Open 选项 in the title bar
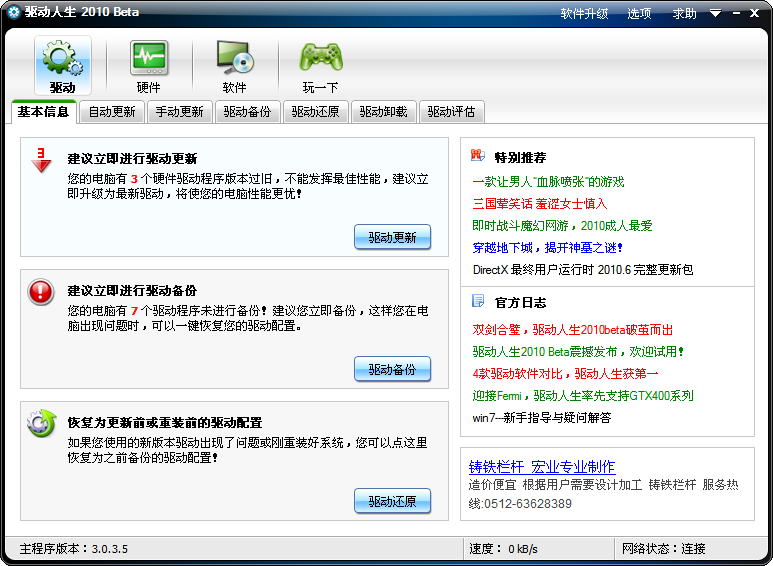 tap(639, 13)
